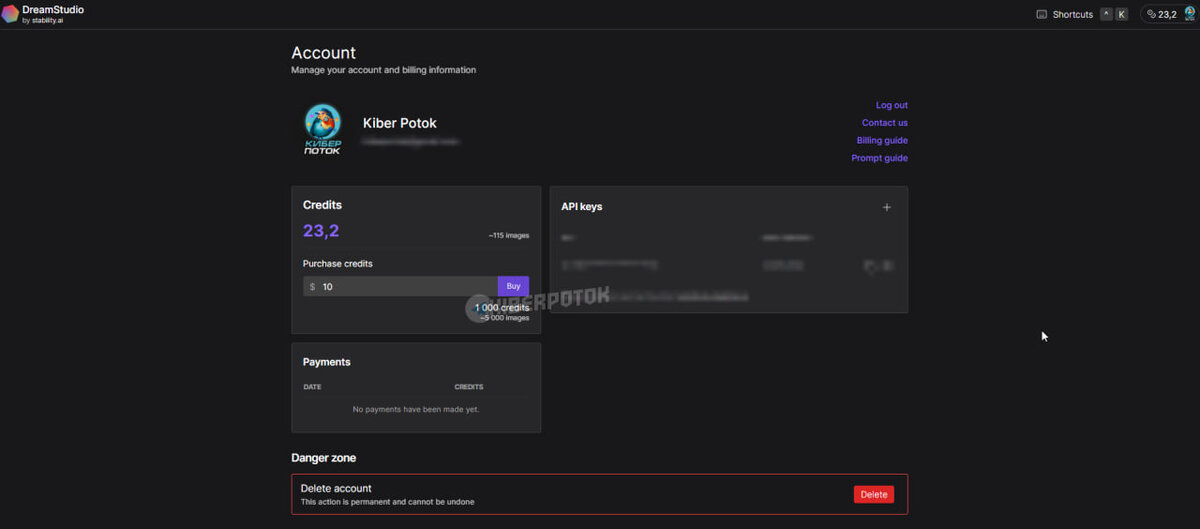Image resolution: width=1200 pixels, height=529 pixels.
Task: Click the purchase credits amount field
Action: [400, 286]
